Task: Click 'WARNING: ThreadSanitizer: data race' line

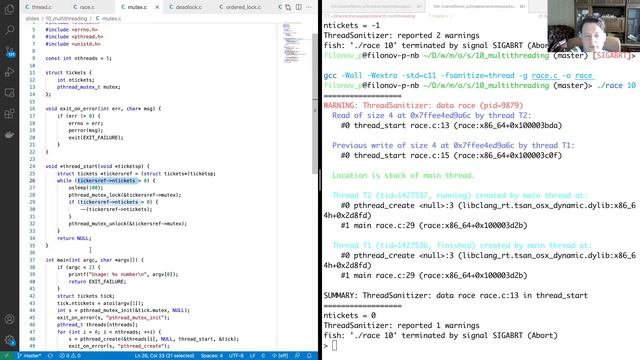Action: click(423, 105)
